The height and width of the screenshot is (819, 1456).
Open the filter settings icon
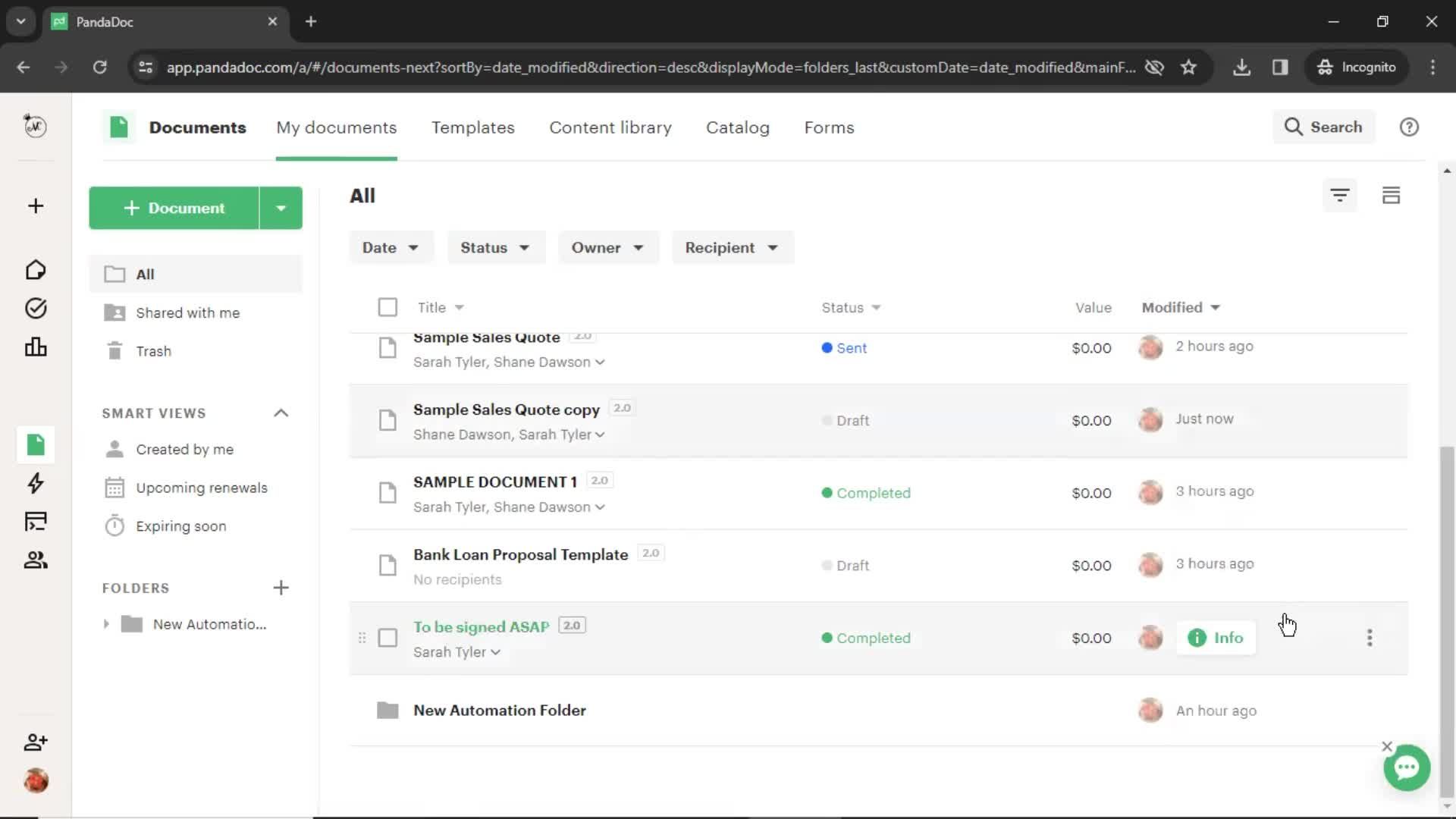click(x=1340, y=196)
